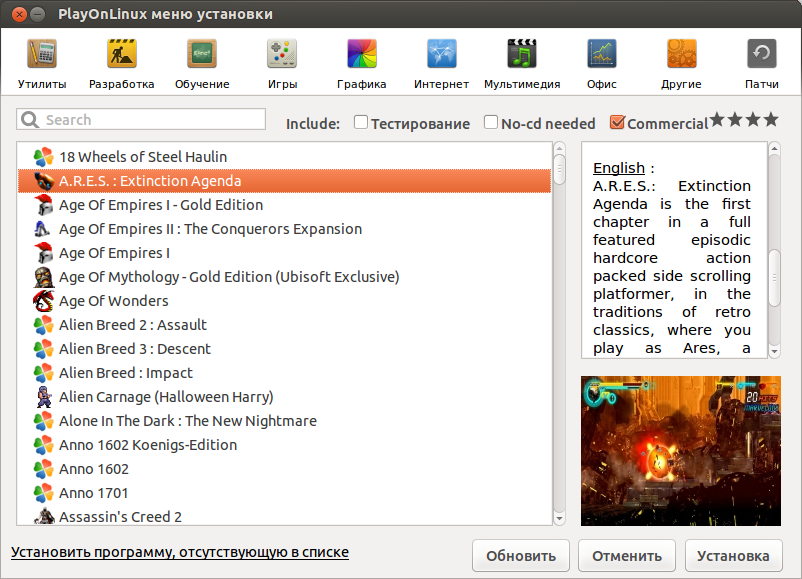Follow the English link in description

(x=619, y=168)
